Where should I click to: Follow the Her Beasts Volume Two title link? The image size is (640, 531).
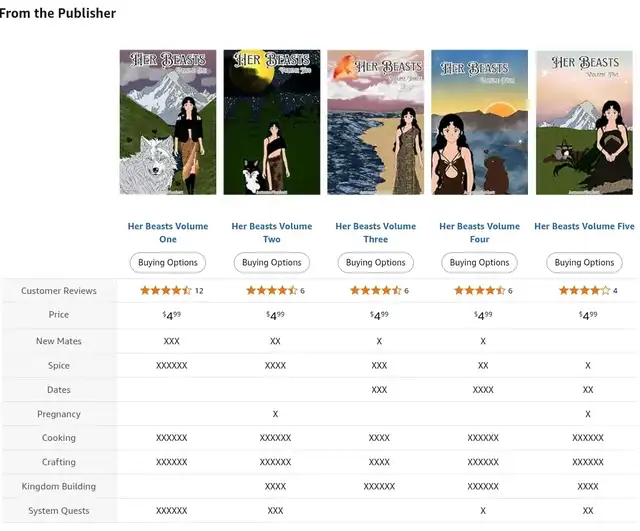272,233
